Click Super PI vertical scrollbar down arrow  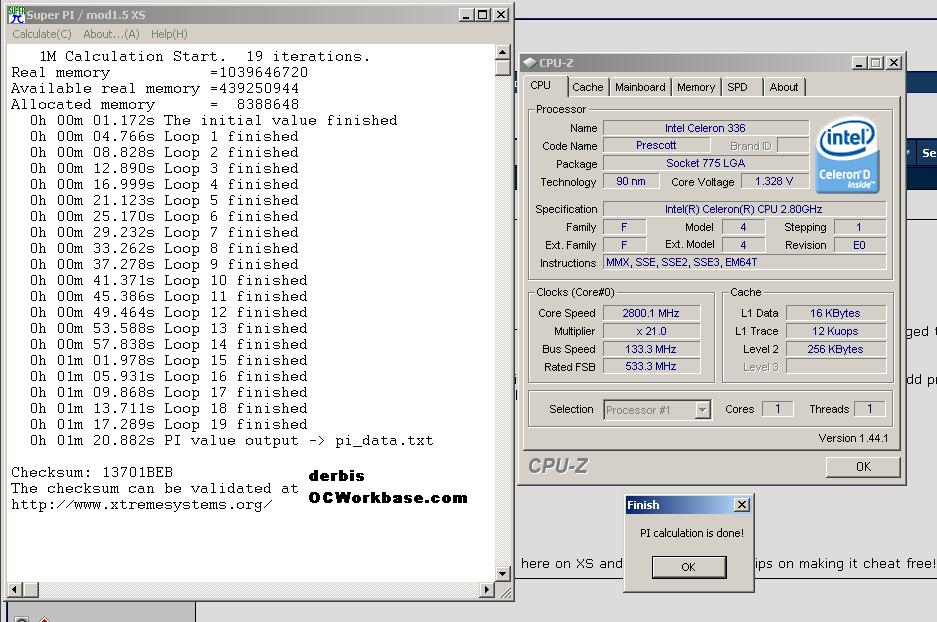click(x=503, y=574)
